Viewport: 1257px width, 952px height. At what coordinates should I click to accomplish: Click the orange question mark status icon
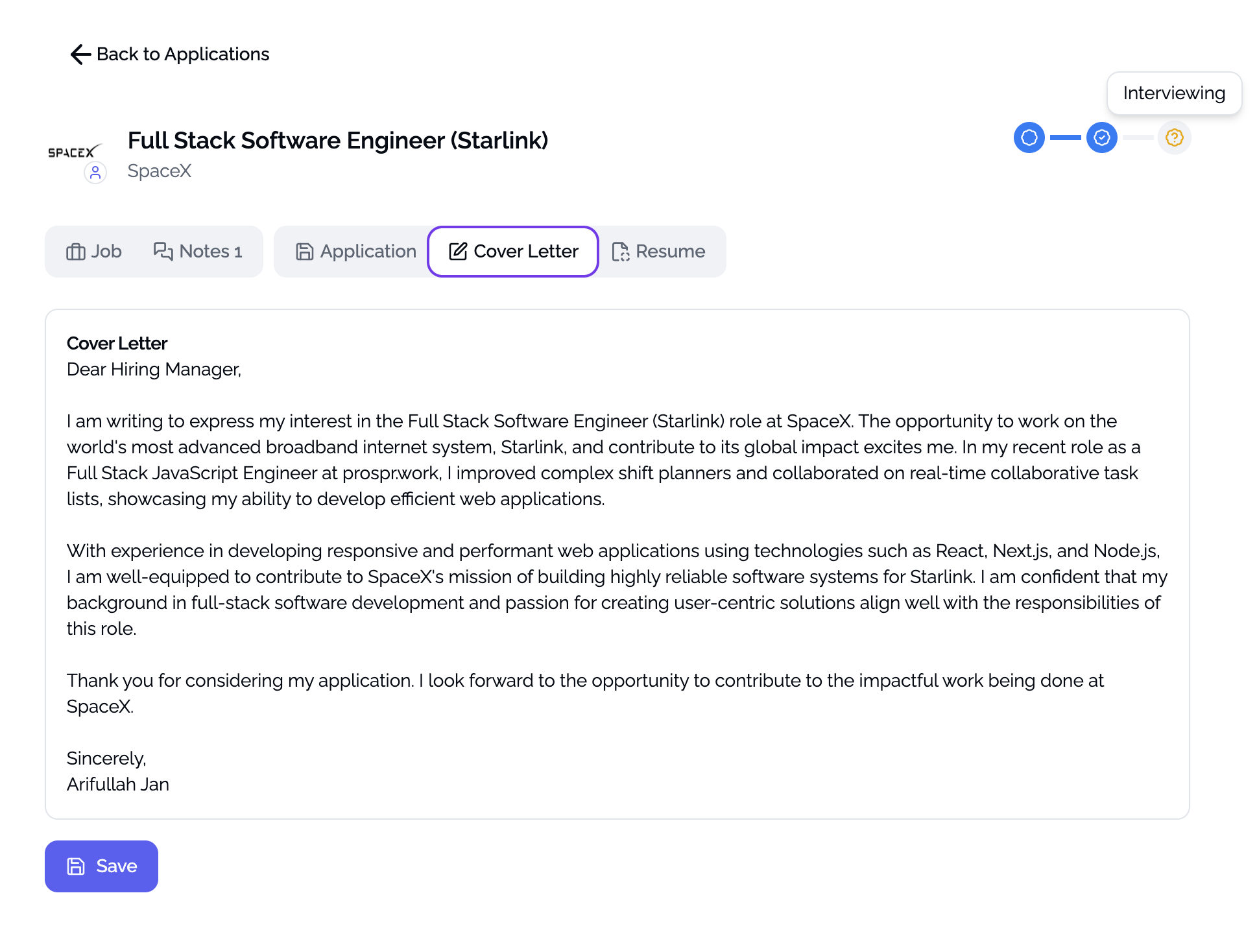point(1174,137)
